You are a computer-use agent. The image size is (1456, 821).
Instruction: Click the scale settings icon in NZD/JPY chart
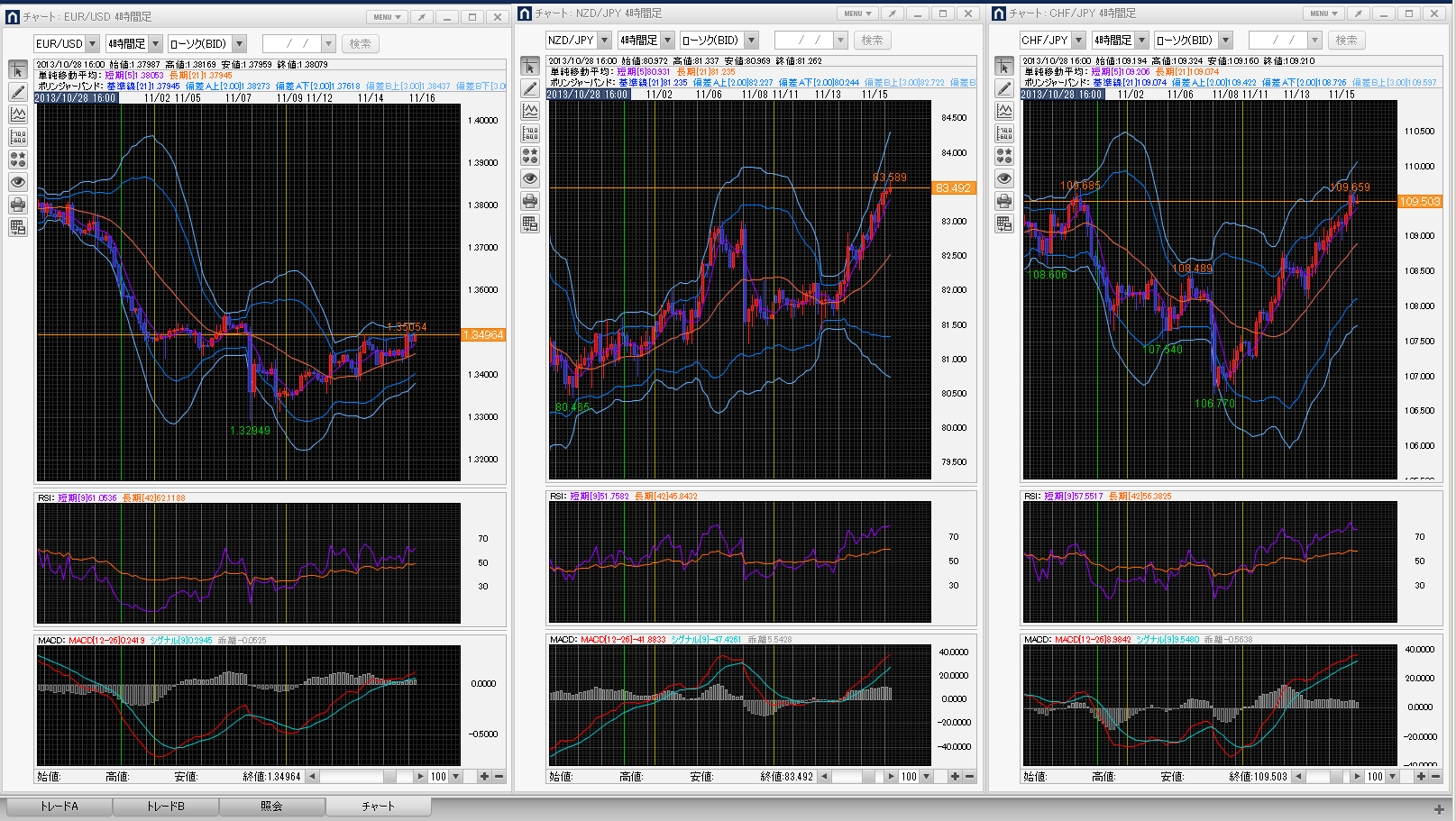point(530,133)
